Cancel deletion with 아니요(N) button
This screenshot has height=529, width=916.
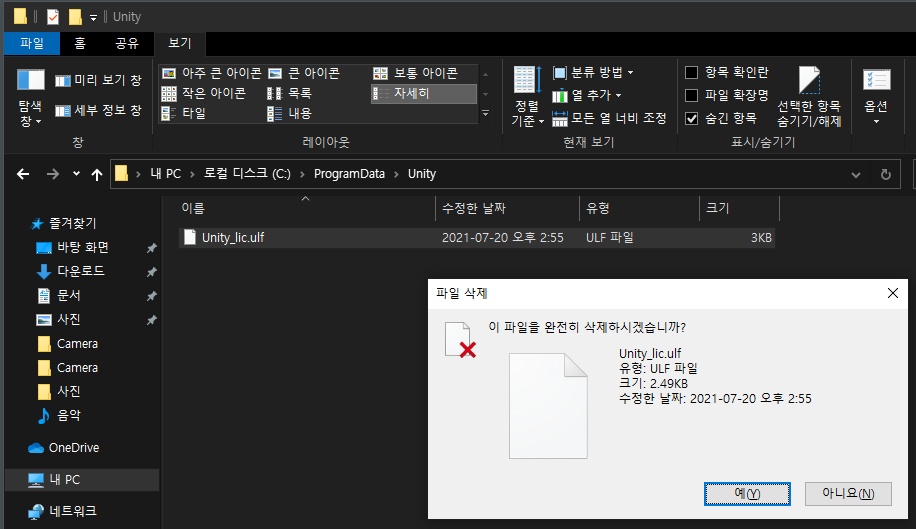pos(848,494)
